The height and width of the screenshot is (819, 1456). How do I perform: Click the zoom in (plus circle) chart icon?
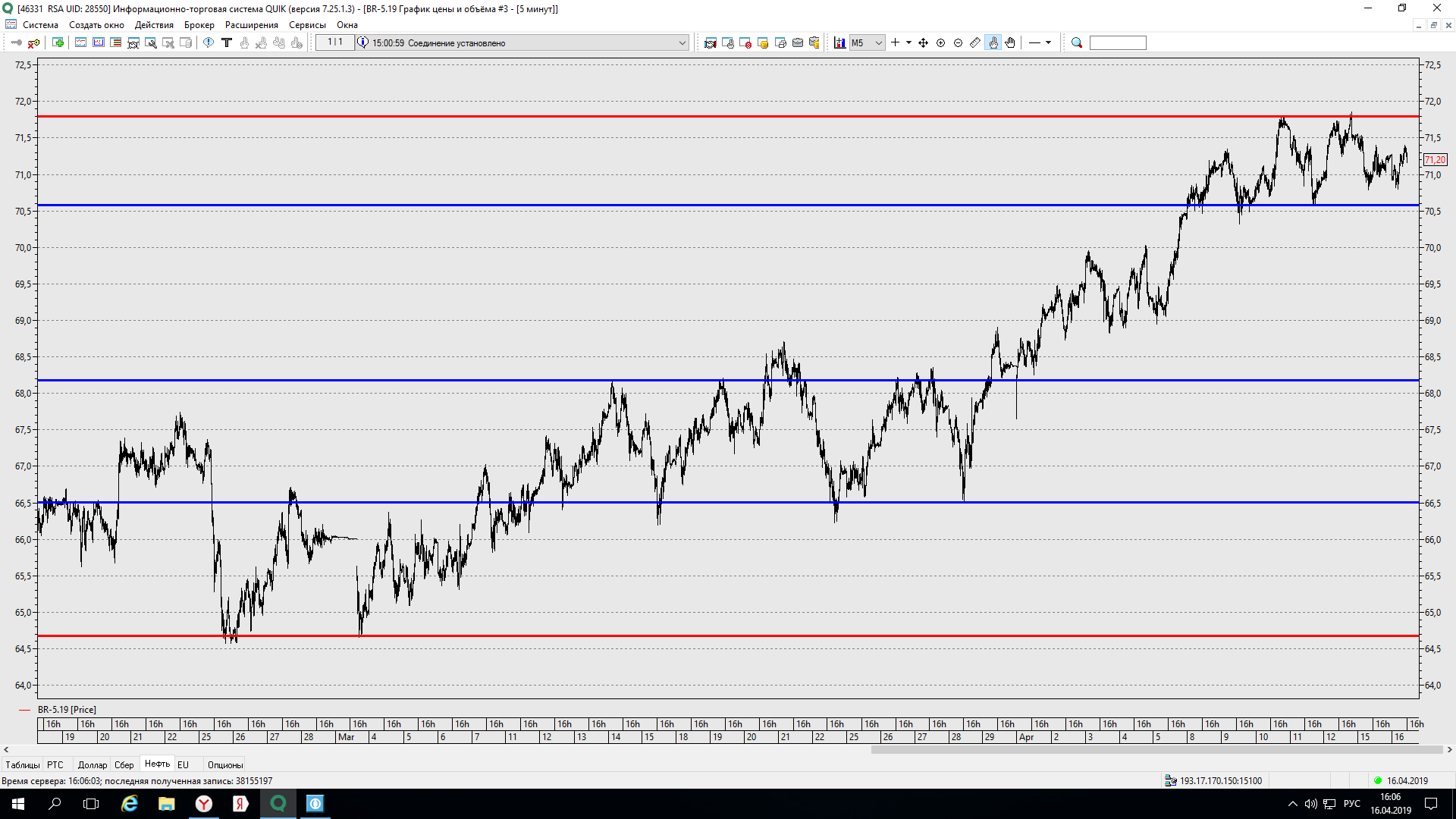940,43
